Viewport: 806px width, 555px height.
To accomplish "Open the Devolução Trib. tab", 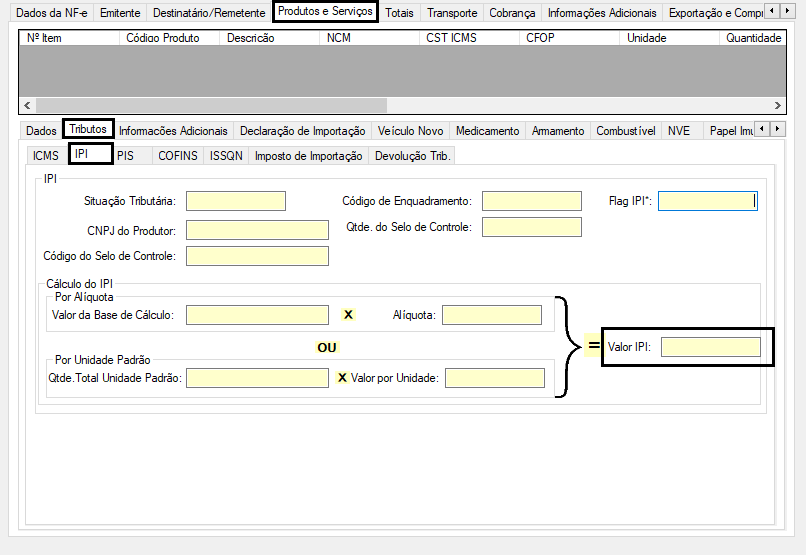I will (x=412, y=156).
